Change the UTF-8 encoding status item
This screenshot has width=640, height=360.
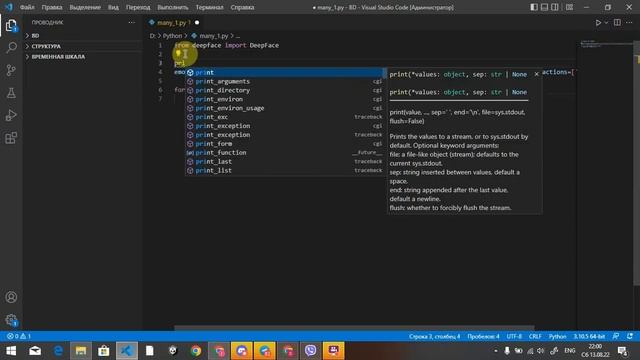click(514, 336)
